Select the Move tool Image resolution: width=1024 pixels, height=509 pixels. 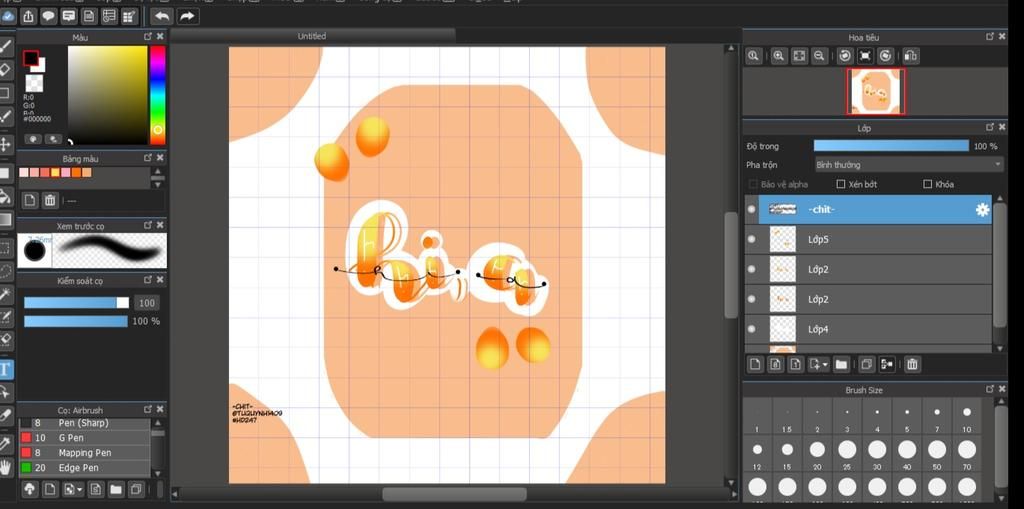pyautogui.click(x=5, y=144)
